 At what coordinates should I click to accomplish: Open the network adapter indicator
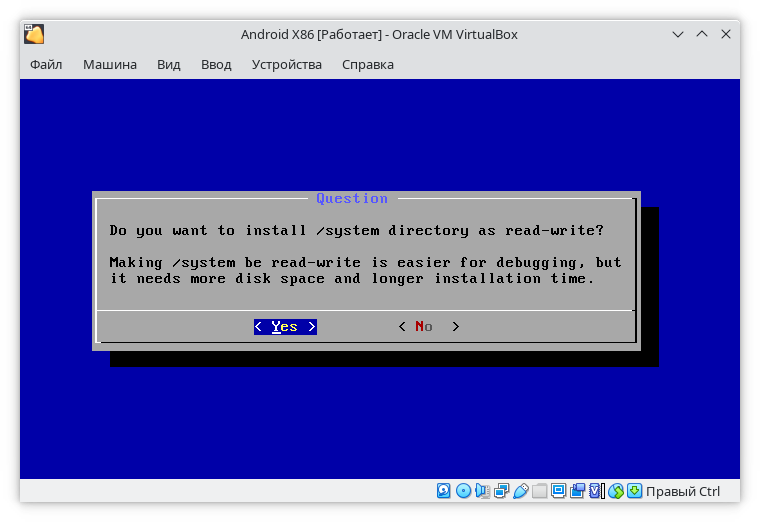[x=501, y=491]
